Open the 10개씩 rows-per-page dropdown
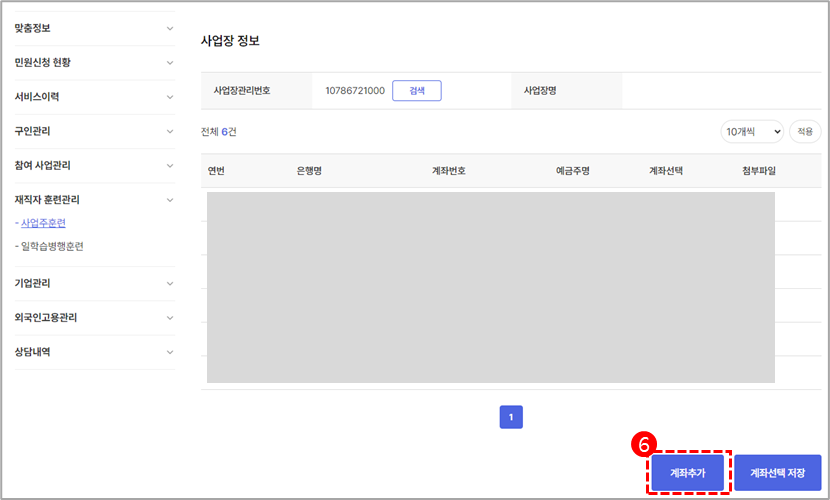 click(x=751, y=132)
